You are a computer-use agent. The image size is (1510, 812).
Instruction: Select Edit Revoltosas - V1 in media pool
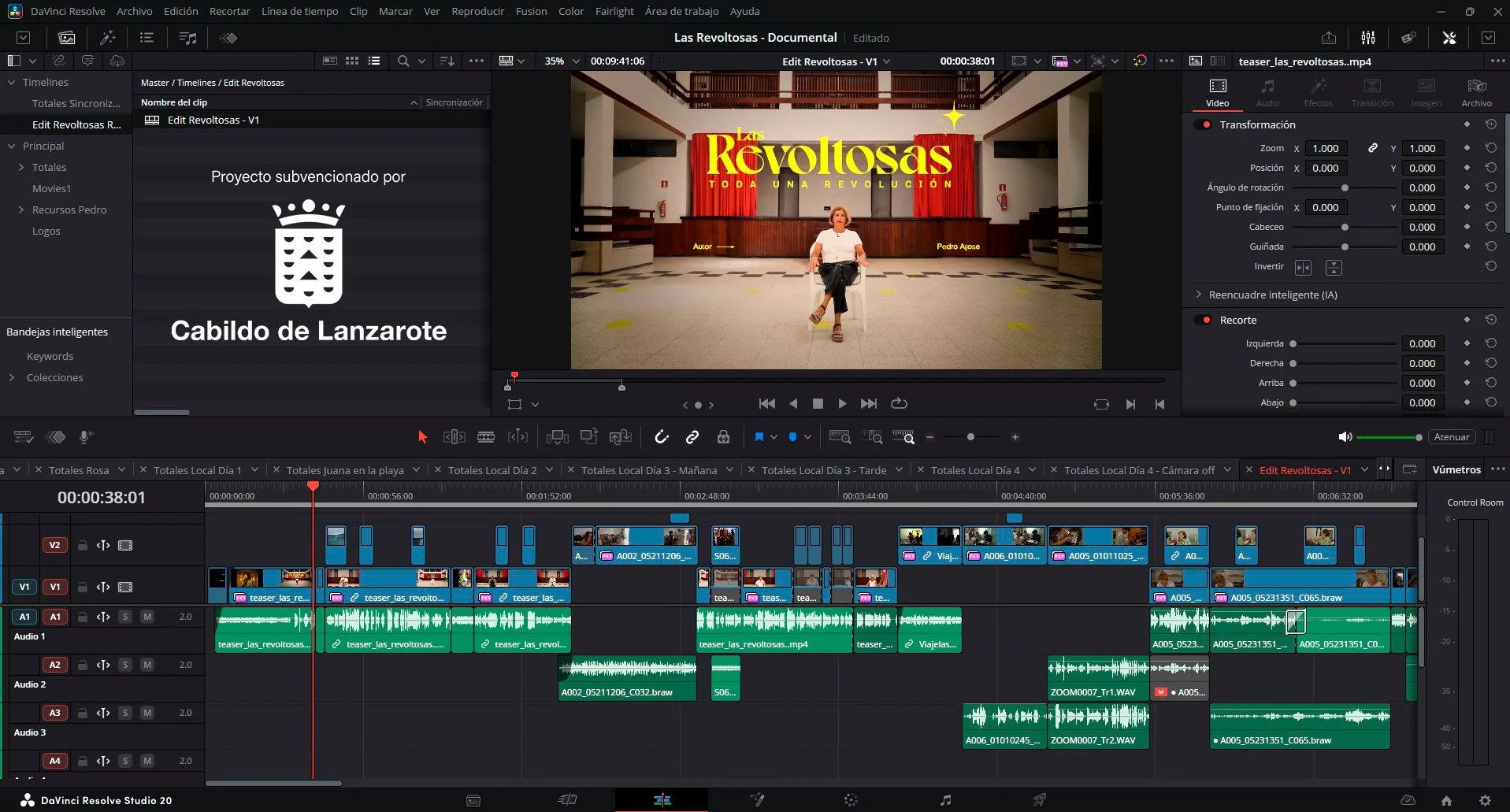pyautogui.click(x=213, y=120)
